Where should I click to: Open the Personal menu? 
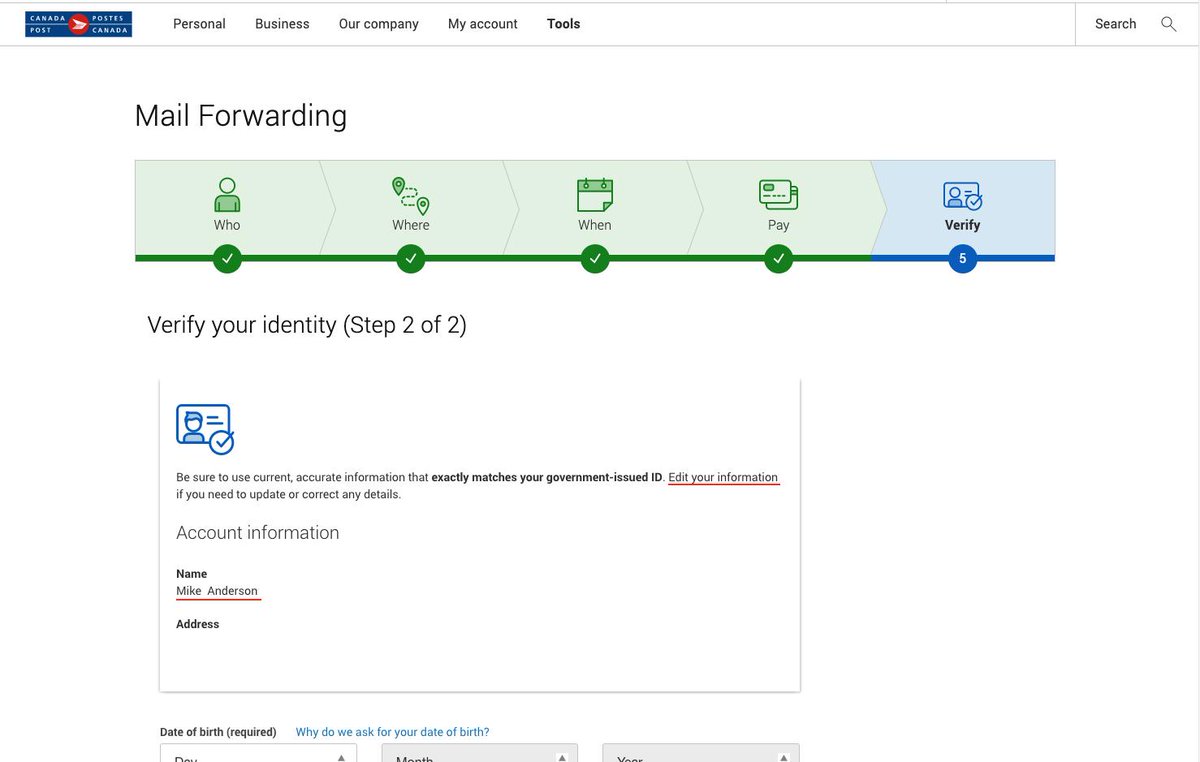[x=199, y=23]
